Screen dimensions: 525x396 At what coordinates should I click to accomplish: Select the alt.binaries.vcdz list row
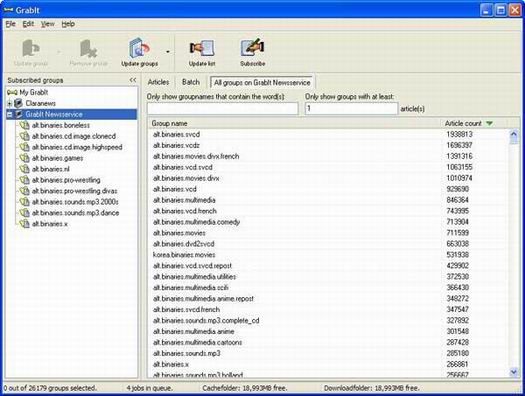[x=328, y=146]
